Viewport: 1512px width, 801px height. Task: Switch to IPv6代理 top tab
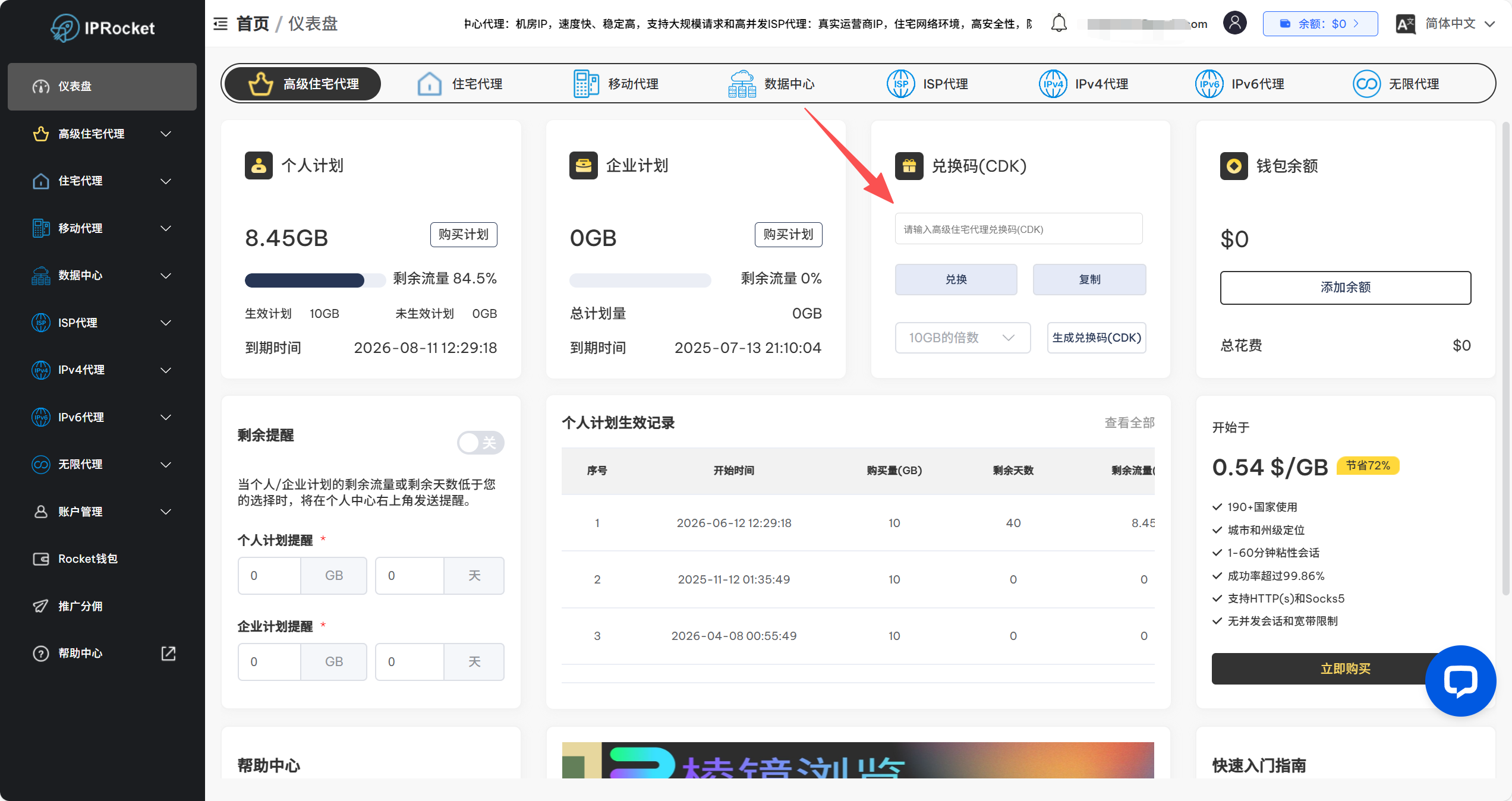(x=1240, y=84)
